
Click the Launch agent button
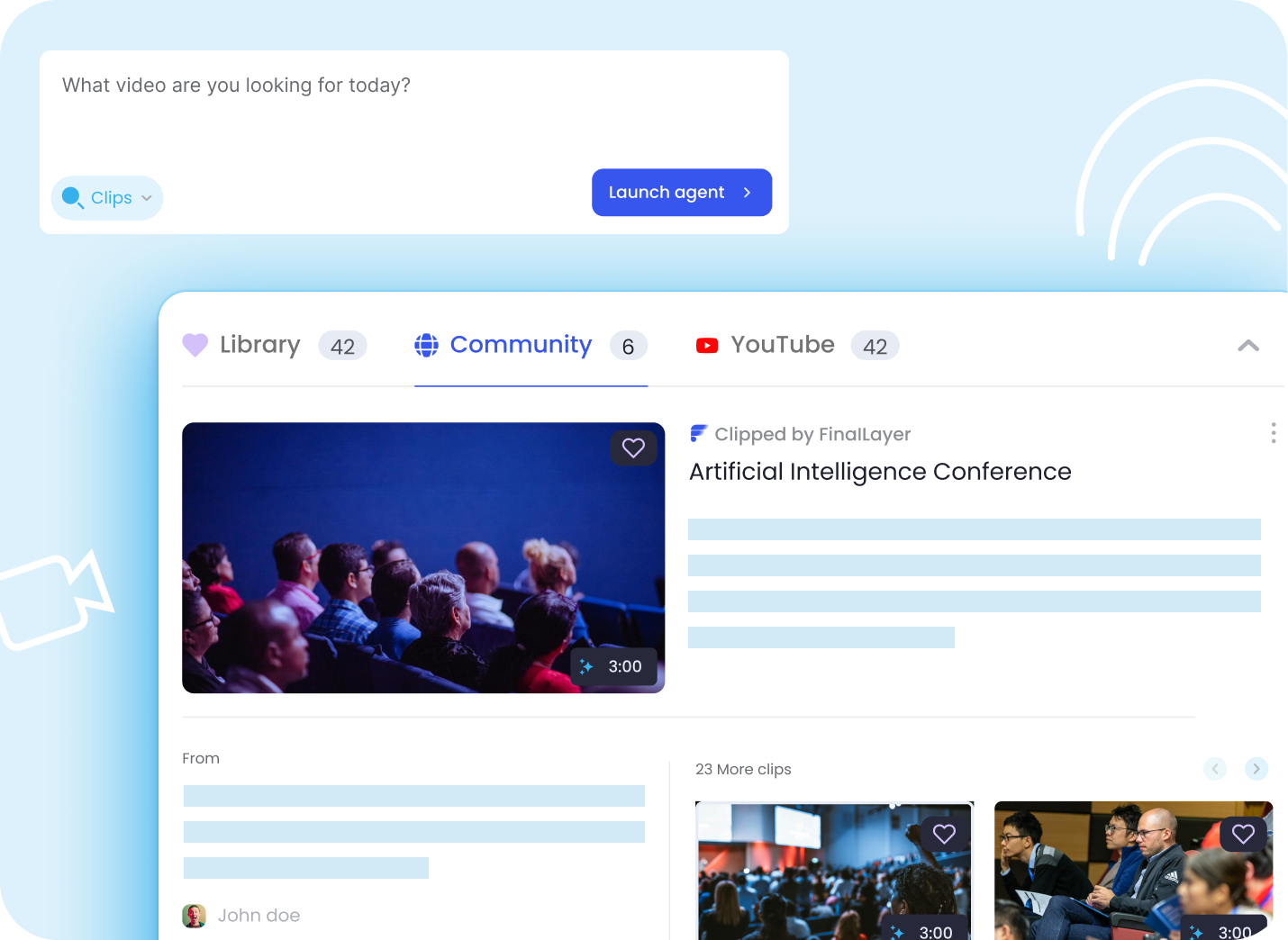pyautogui.click(x=682, y=192)
